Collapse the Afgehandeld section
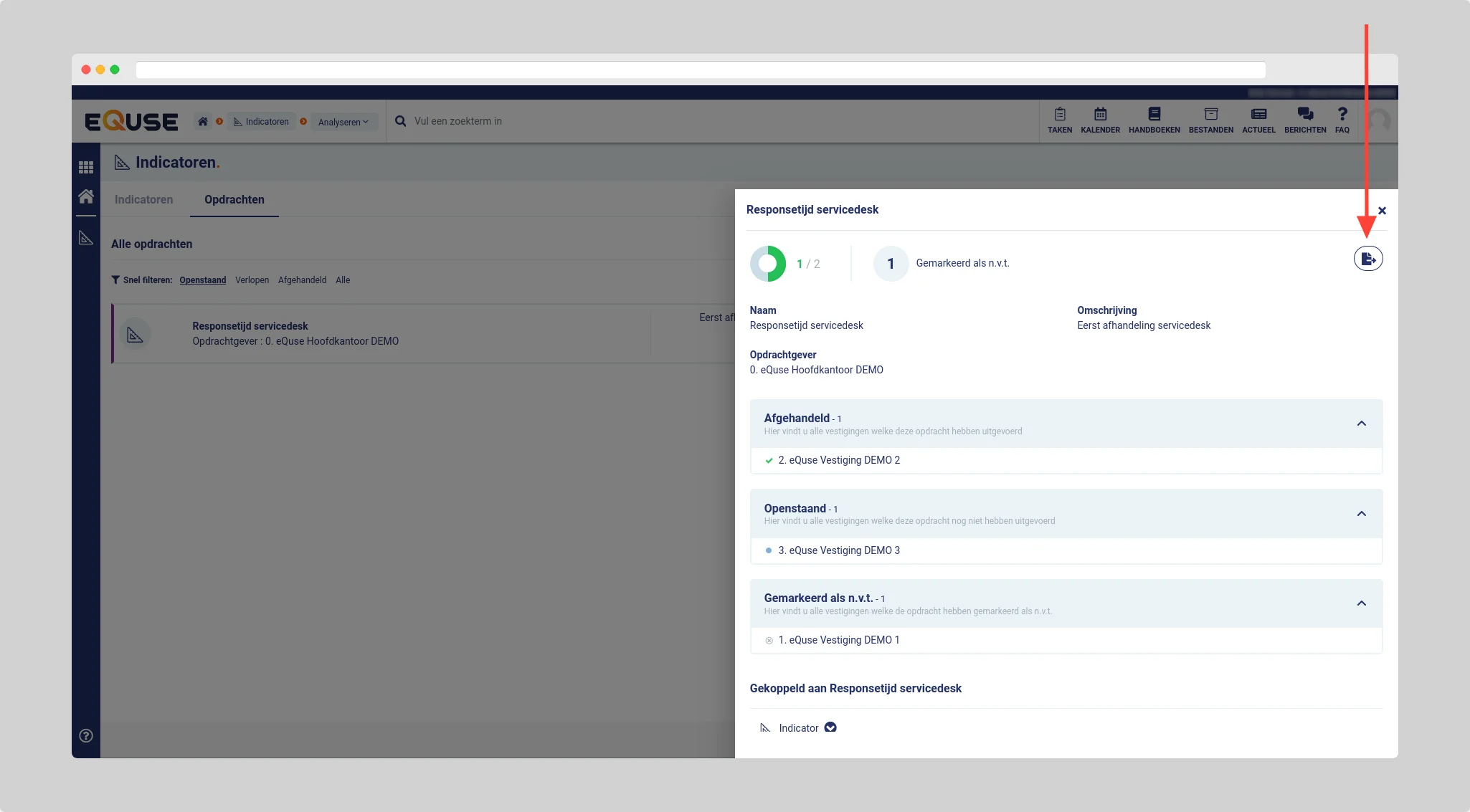1470x812 pixels. (1361, 424)
